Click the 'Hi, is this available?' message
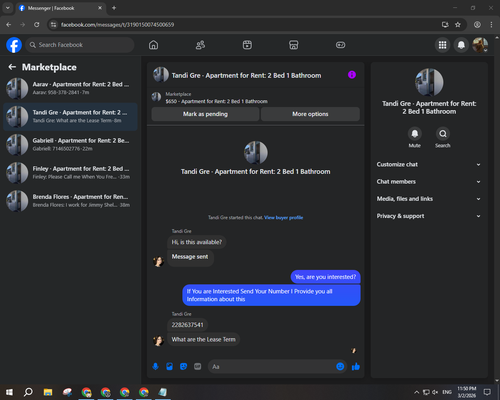 (x=197, y=242)
